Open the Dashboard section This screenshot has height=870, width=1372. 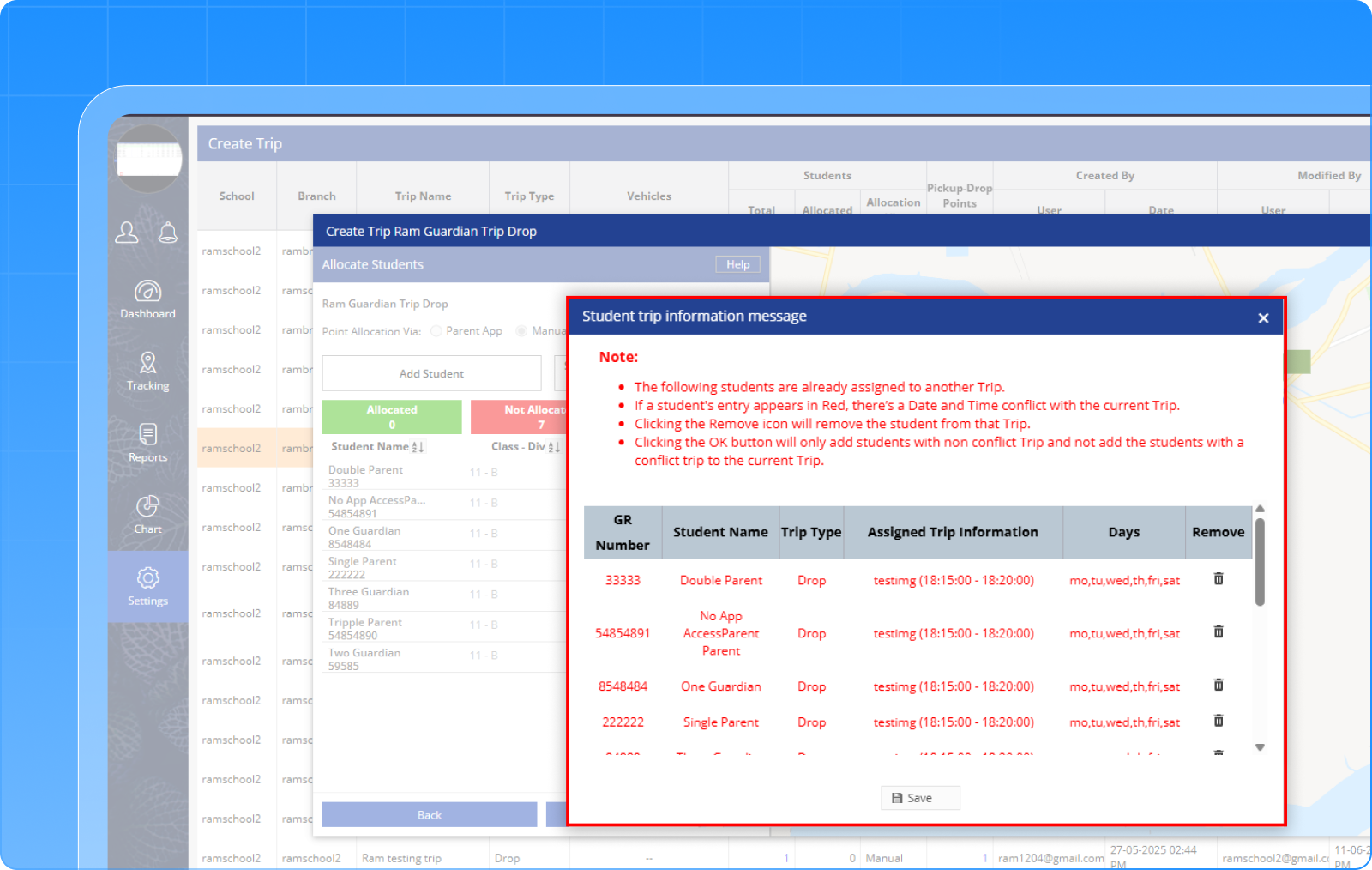click(147, 299)
